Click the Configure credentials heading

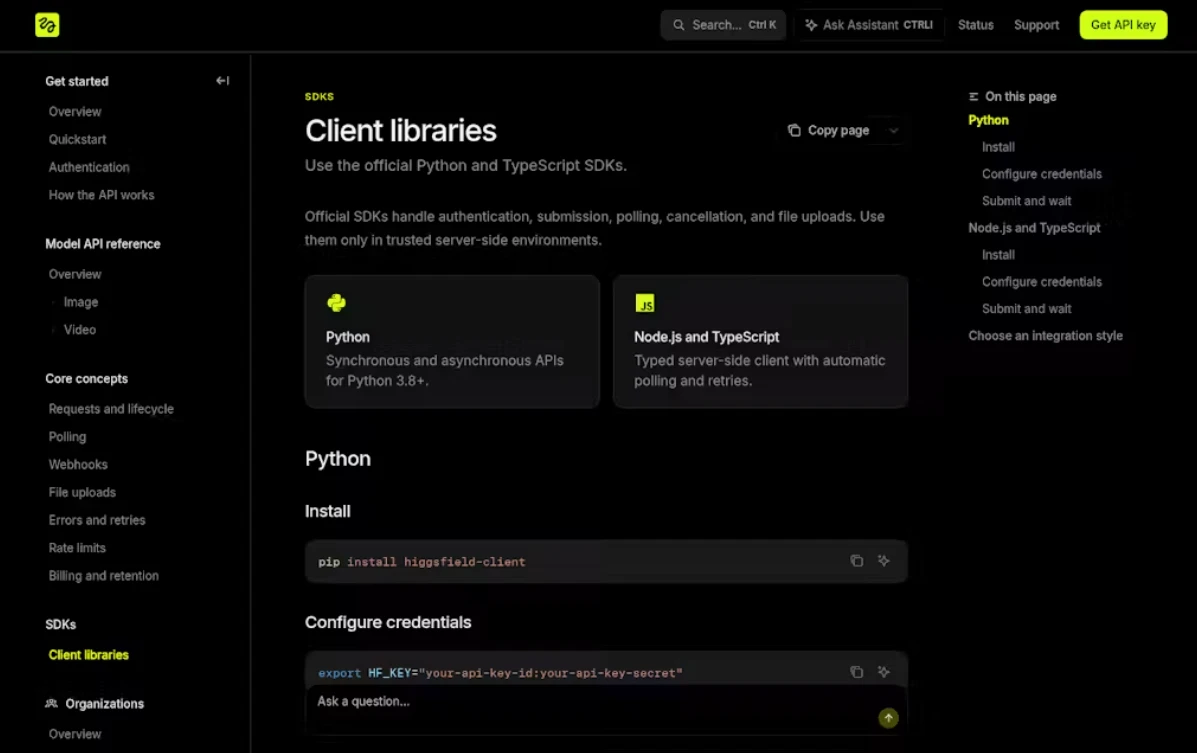(388, 622)
